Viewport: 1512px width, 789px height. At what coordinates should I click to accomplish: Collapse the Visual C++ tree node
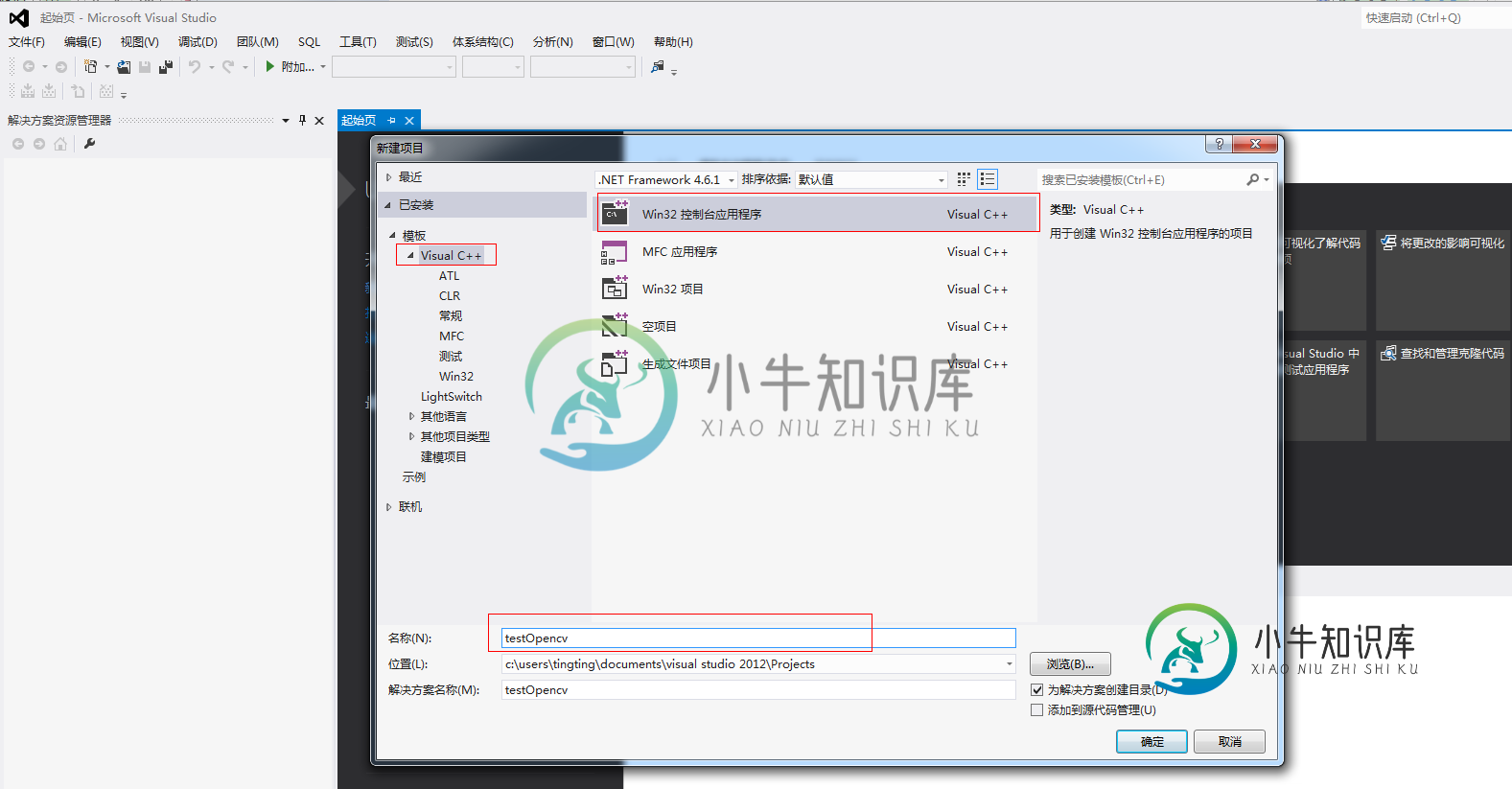tap(410, 256)
